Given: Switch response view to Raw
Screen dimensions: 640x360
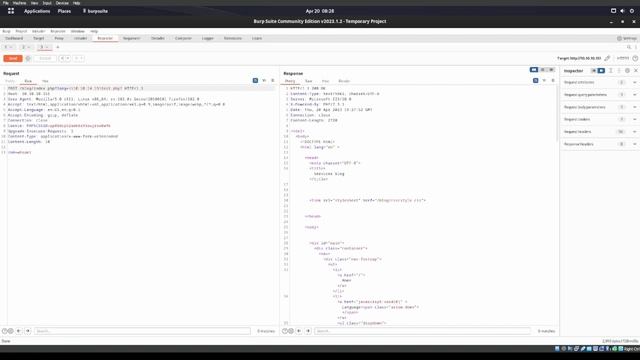Looking at the screenshot, I should [309, 81].
